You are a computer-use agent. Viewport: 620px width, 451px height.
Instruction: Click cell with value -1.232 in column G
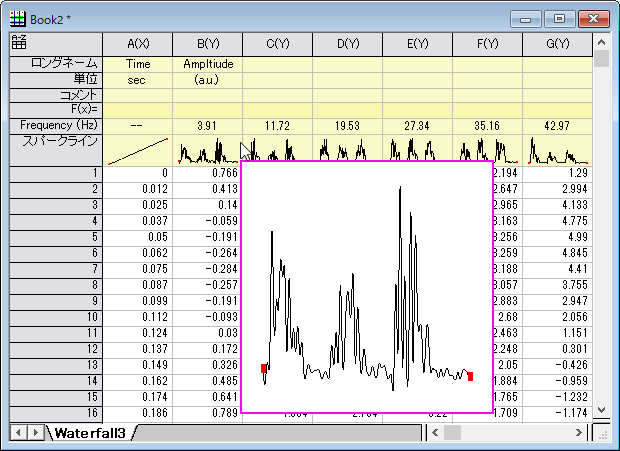[558, 397]
